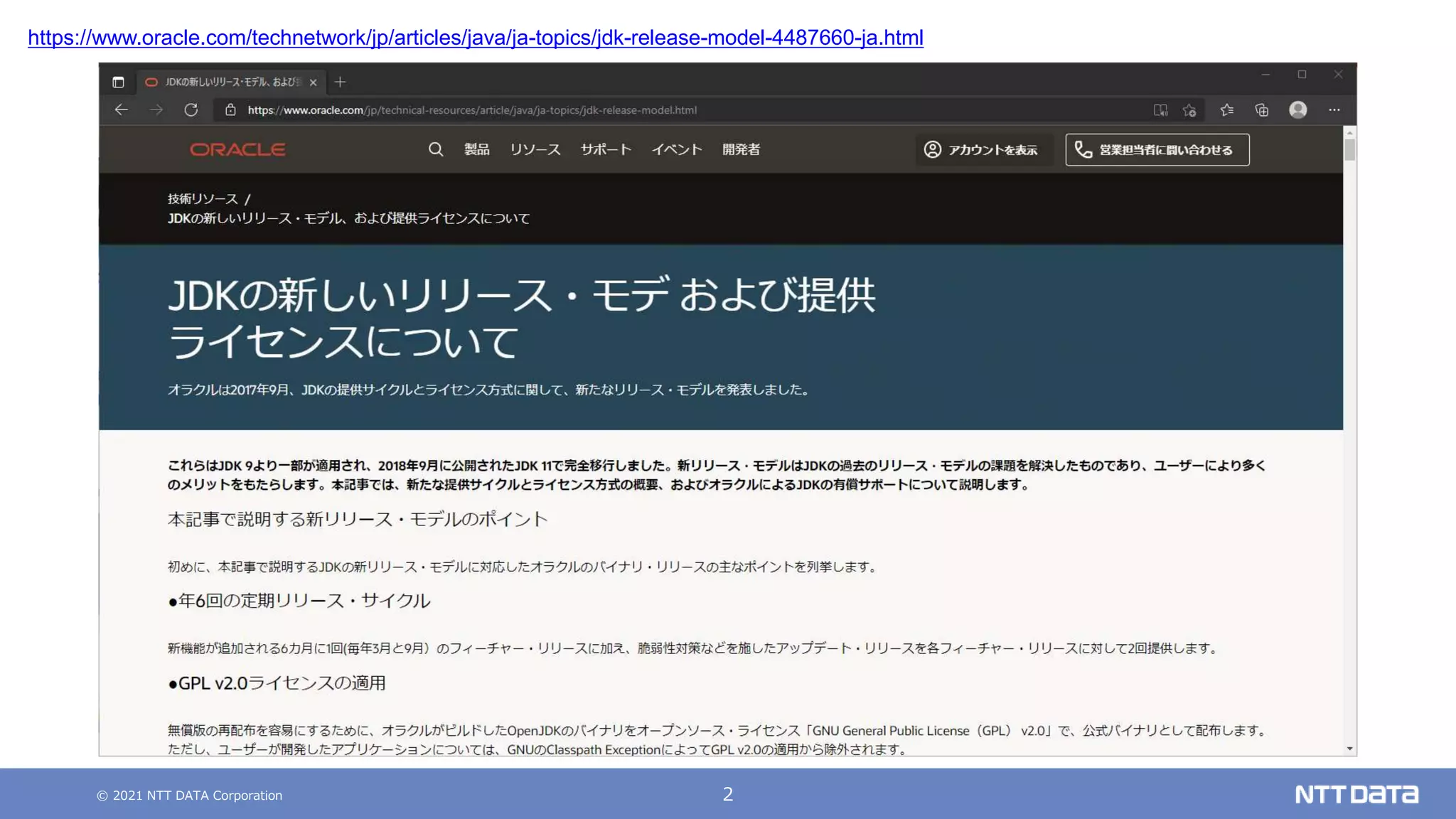Open a new tab with the plus button
1456x819 pixels.
340,82
